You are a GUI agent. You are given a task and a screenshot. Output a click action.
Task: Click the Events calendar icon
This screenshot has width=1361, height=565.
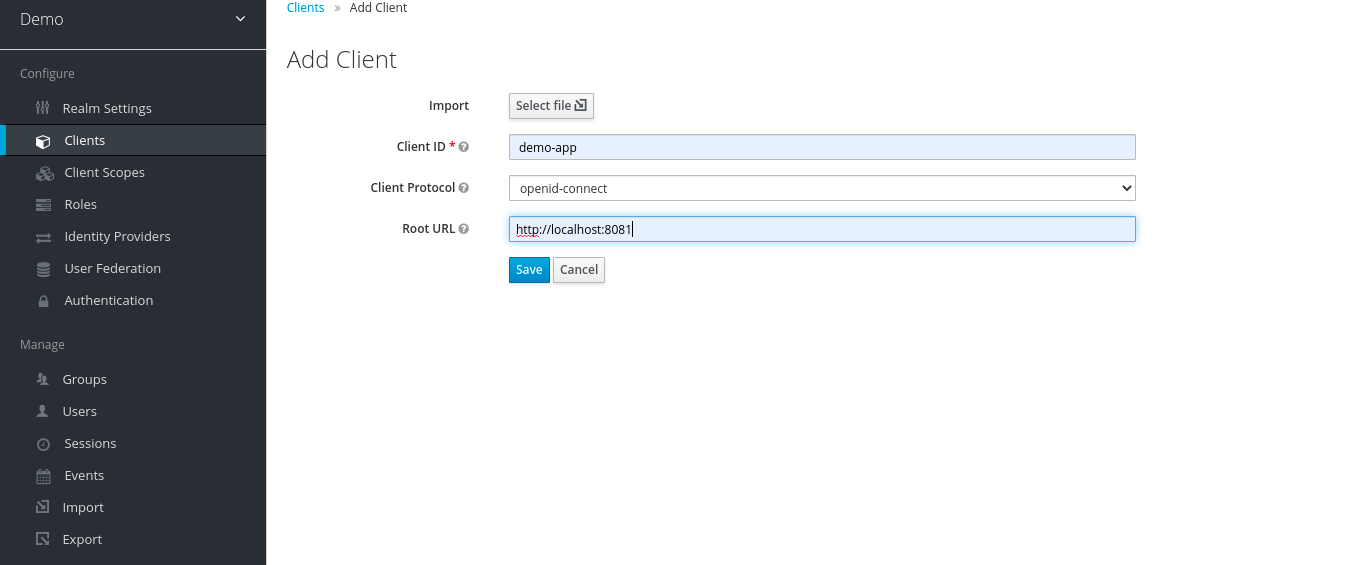43,476
